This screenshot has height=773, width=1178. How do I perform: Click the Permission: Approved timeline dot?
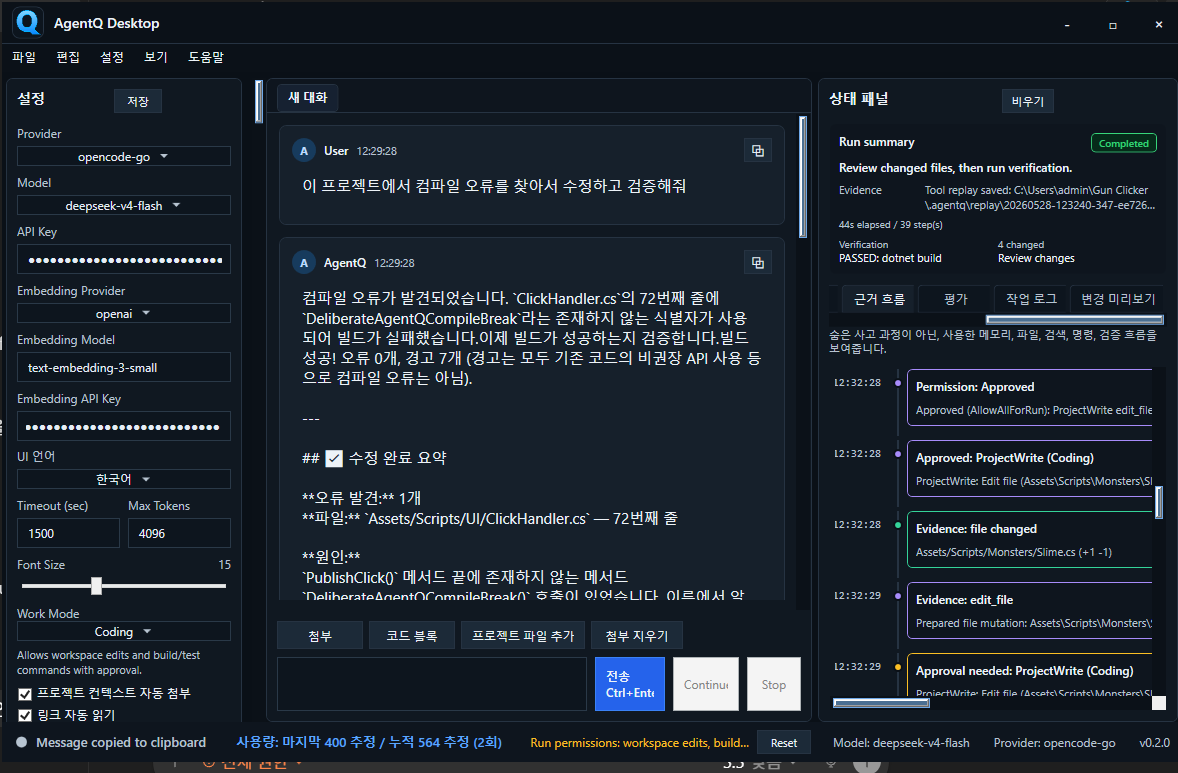pyautogui.click(x=898, y=383)
